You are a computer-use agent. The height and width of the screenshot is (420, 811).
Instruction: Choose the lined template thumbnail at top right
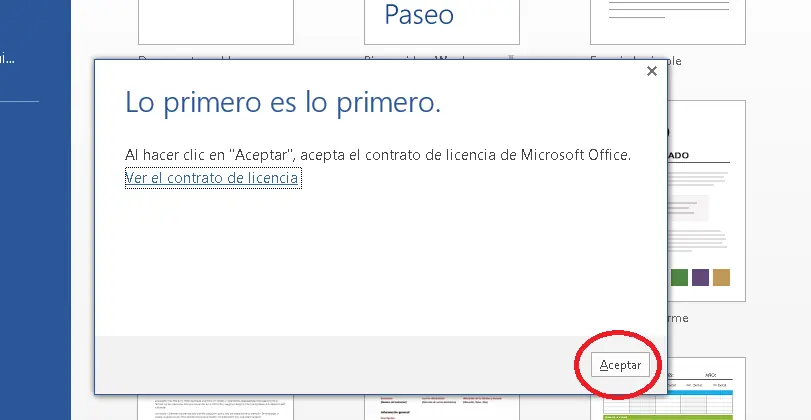click(x=668, y=22)
